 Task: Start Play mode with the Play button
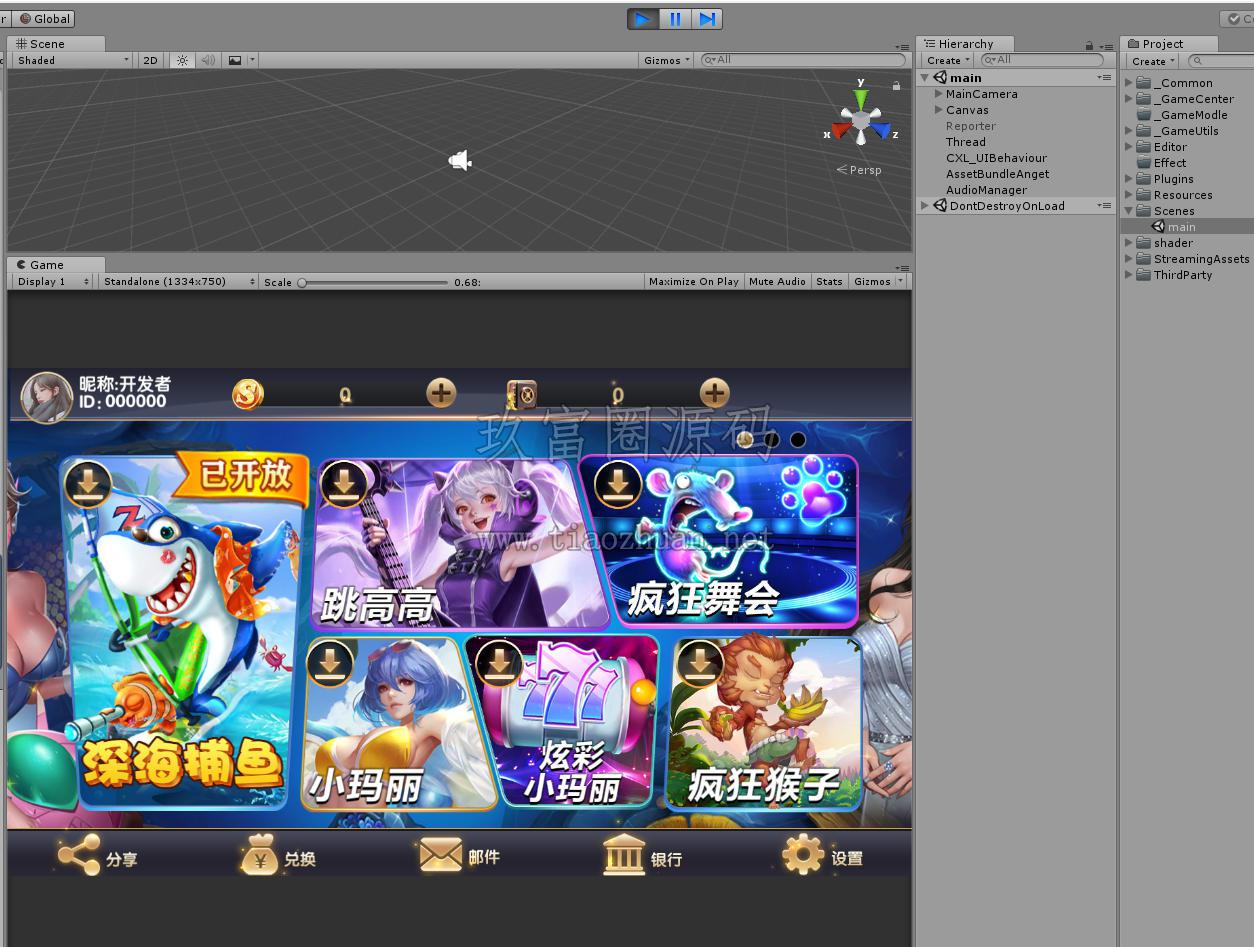[643, 19]
